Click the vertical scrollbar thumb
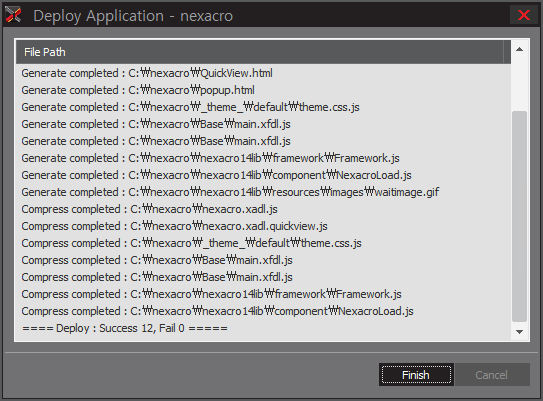The width and height of the screenshot is (543, 401). (519, 216)
